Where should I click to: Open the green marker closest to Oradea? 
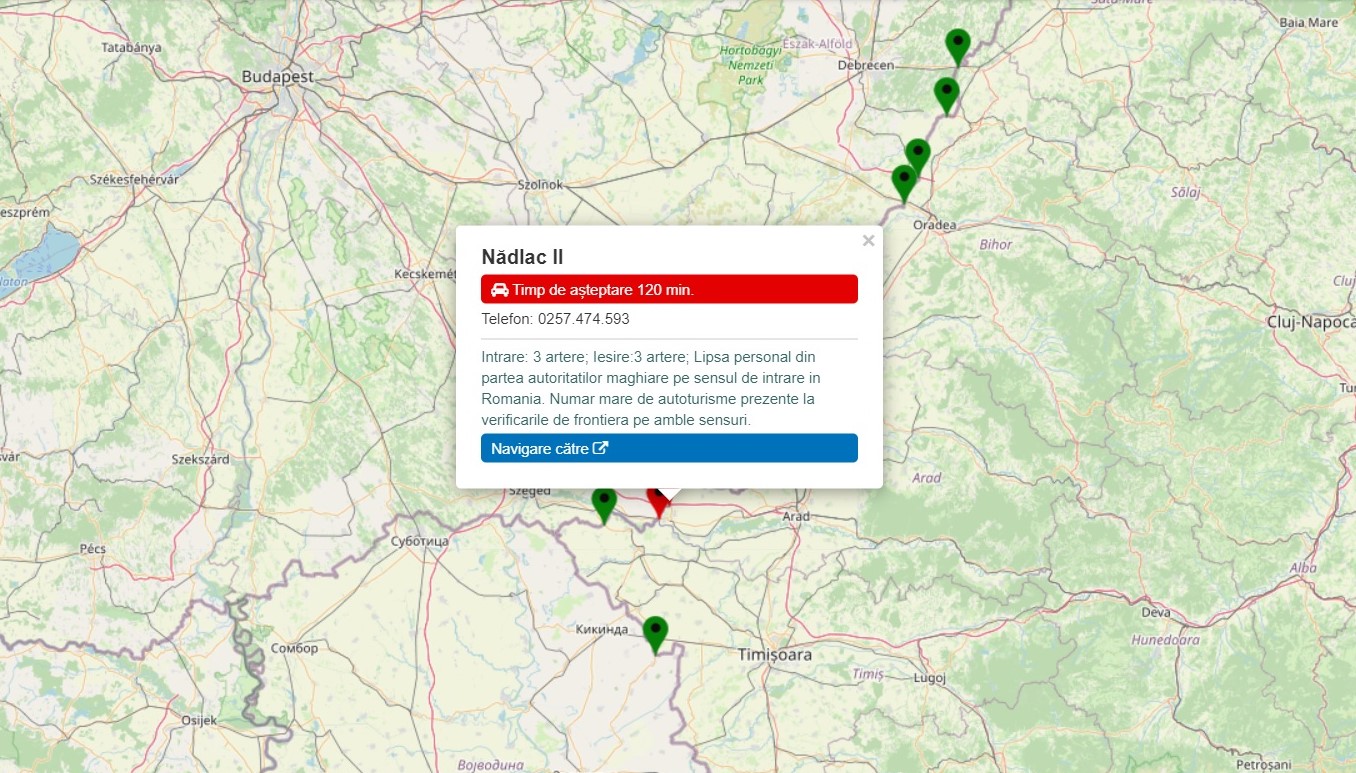click(904, 182)
